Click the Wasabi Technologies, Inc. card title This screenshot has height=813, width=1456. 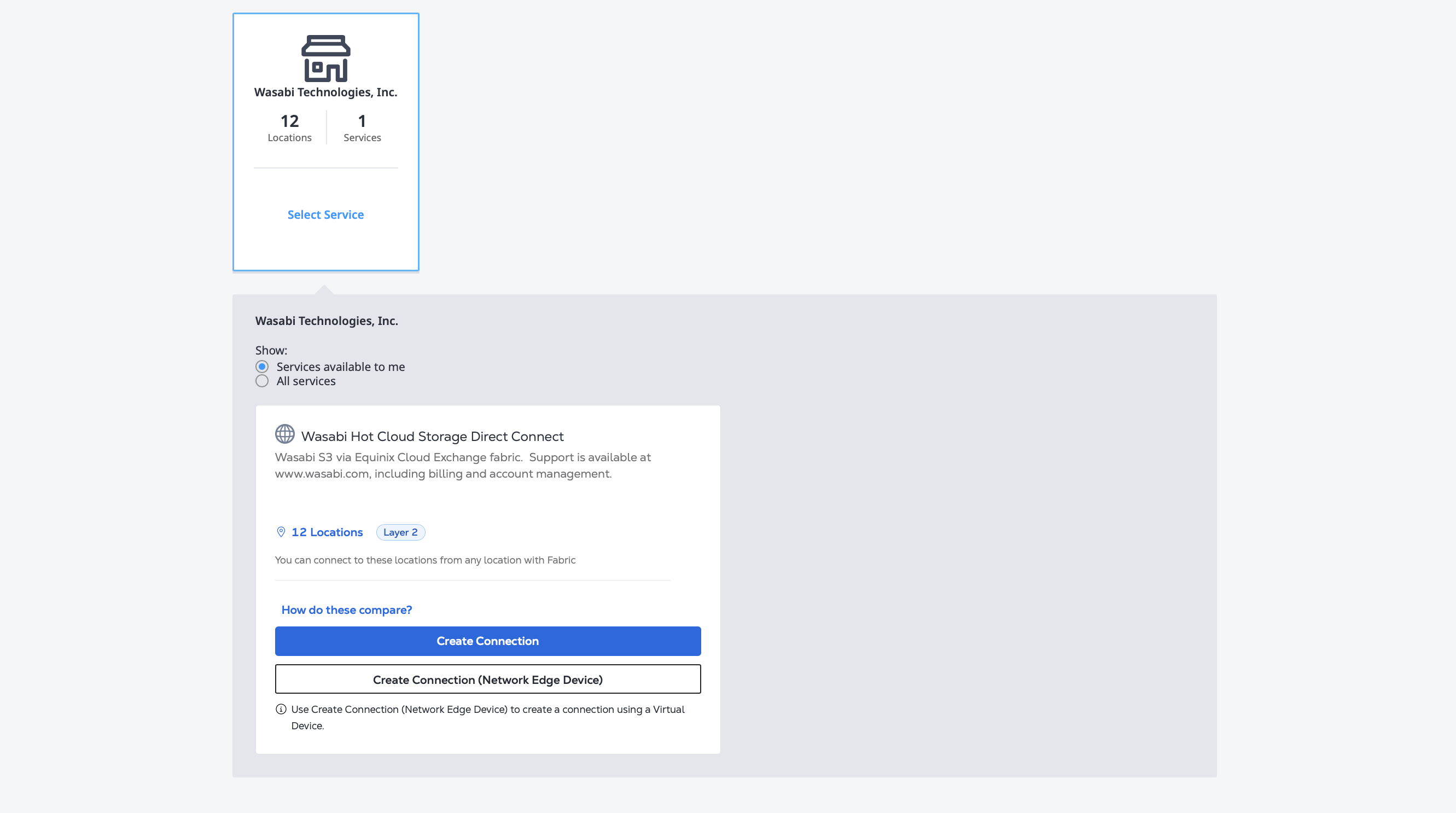[325, 92]
